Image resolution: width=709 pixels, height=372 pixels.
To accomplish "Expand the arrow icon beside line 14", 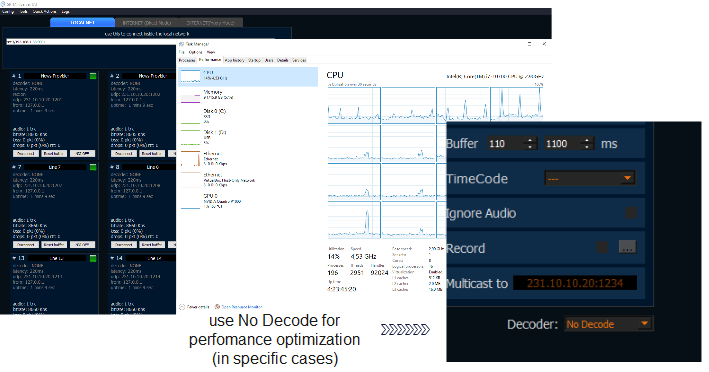I will point(112,258).
